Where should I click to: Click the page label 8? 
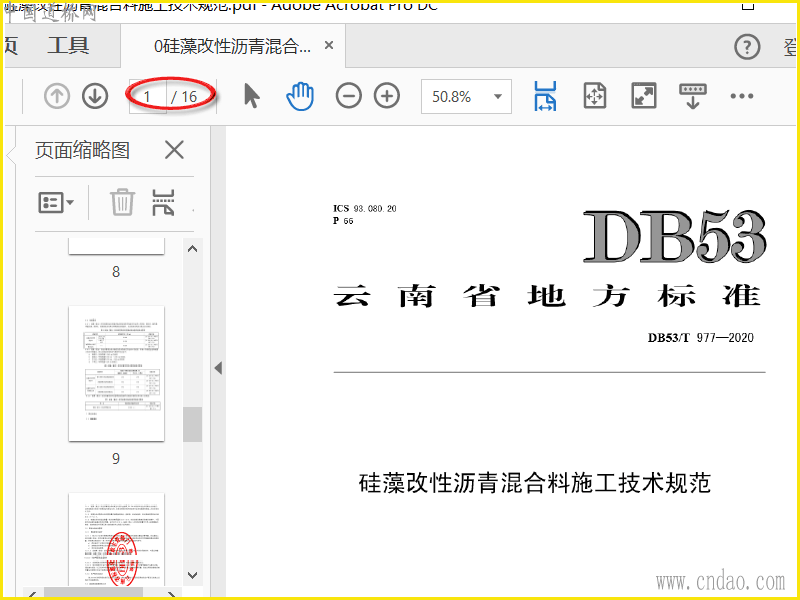pyautogui.click(x=116, y=272)
